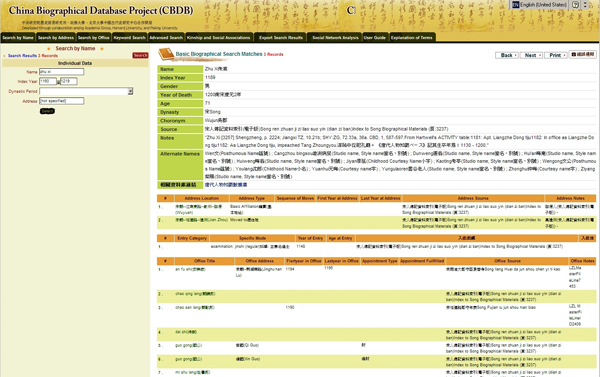
Task: Open the Keyword Search tab
Action: point(129,38)
